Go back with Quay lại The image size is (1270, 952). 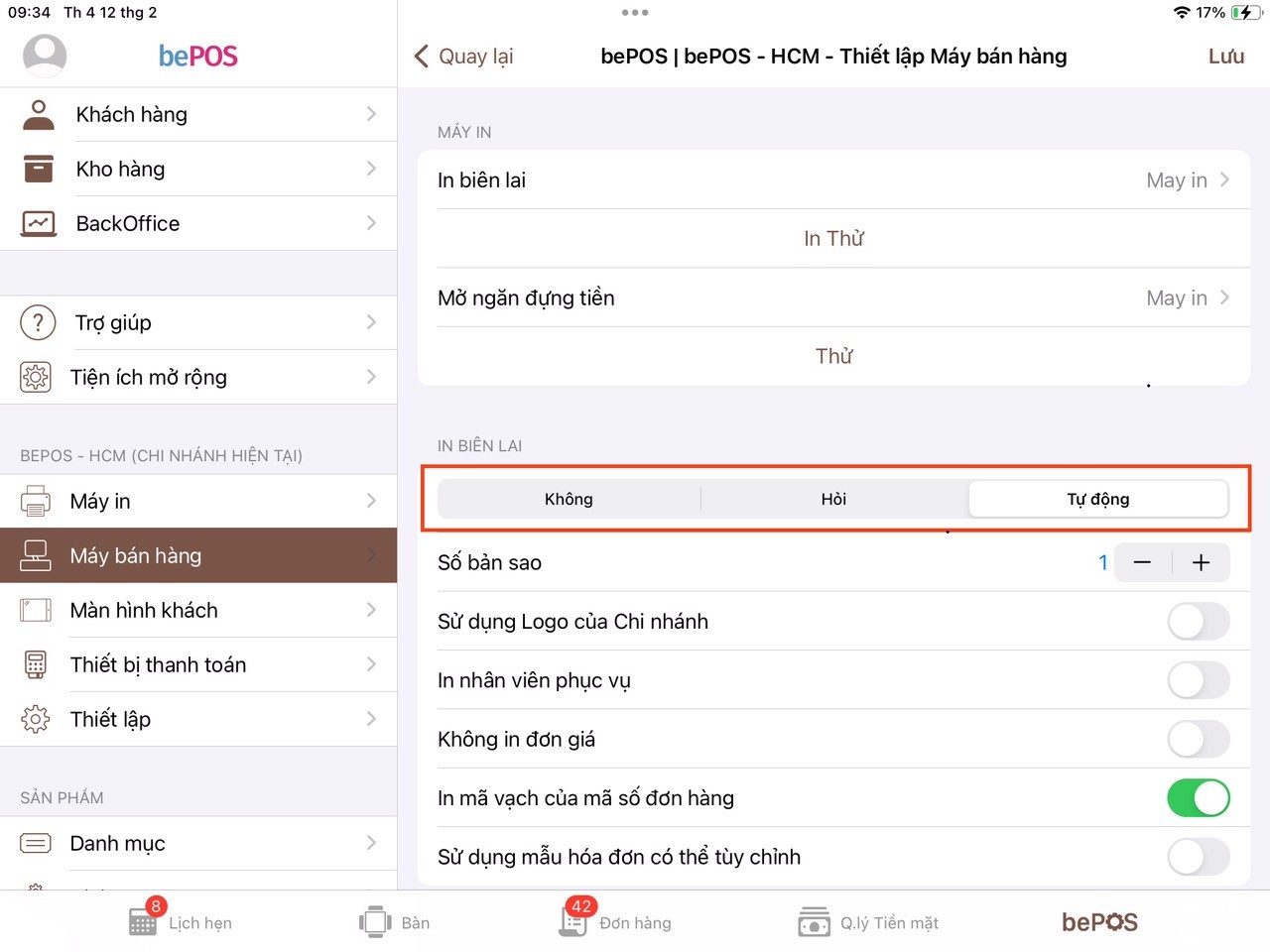[463, 57]
